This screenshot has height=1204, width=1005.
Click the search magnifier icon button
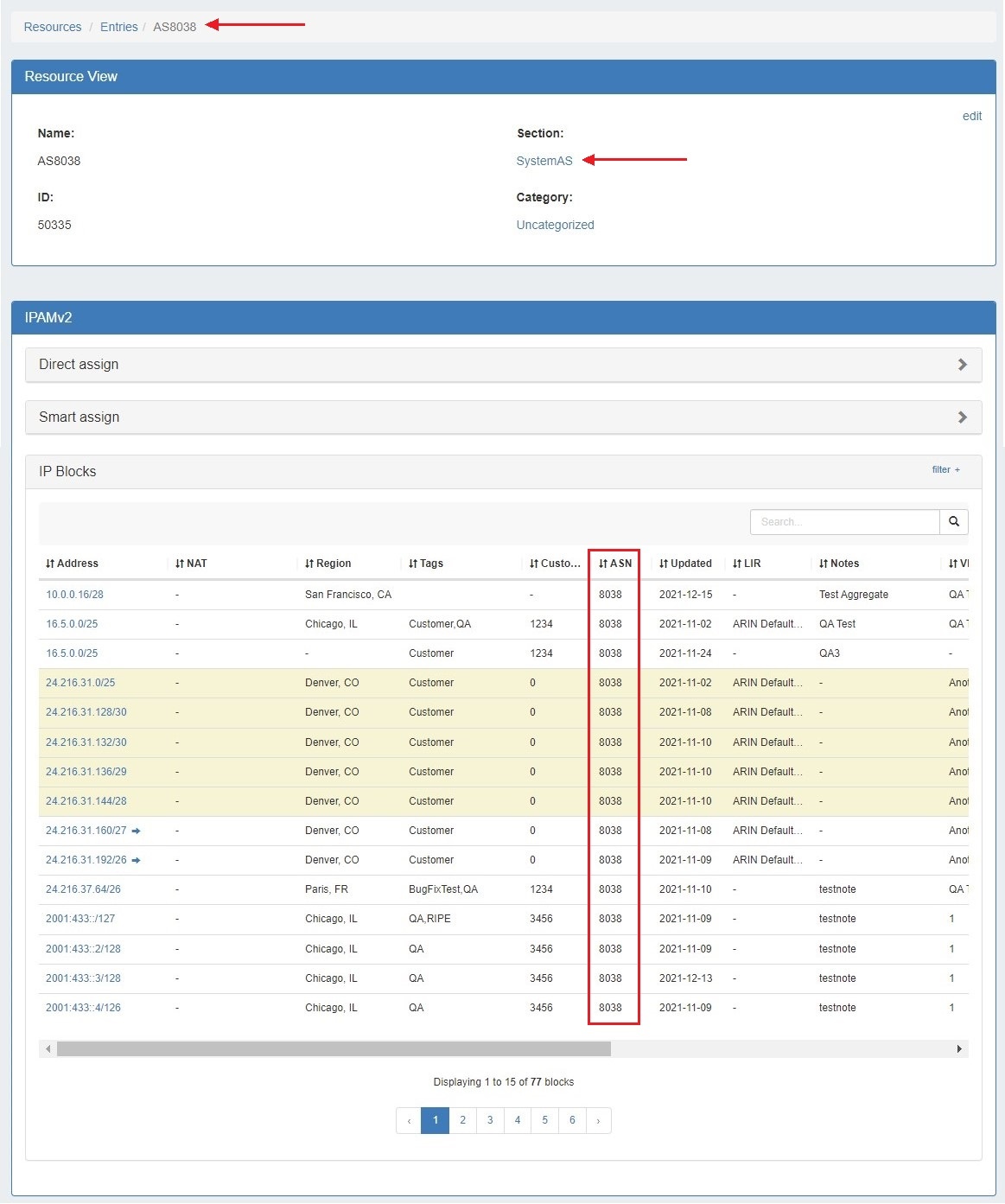point(954,522)
